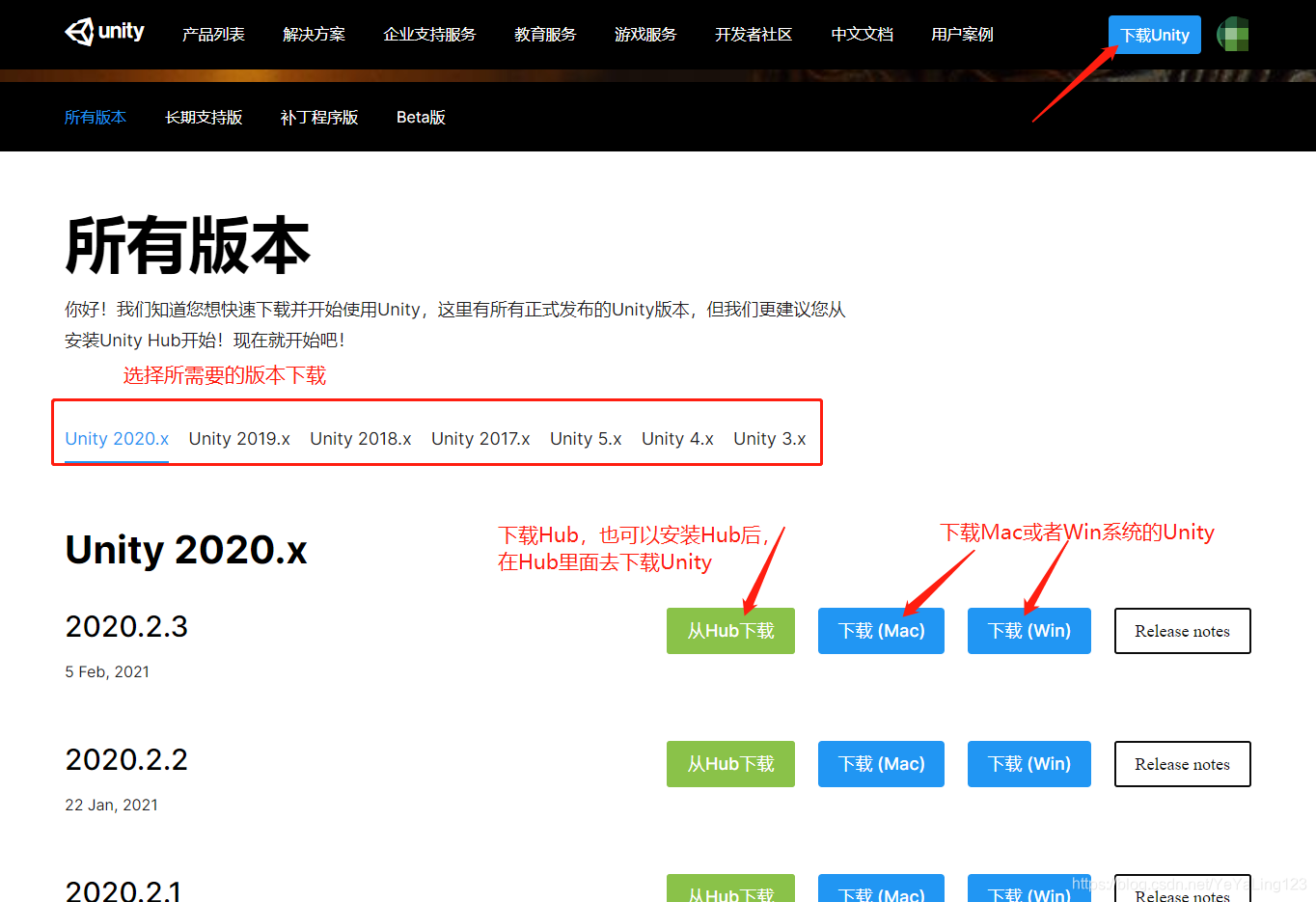
Task: Click the 2020.2.2 version heading
Action: [x=126, y=760]
